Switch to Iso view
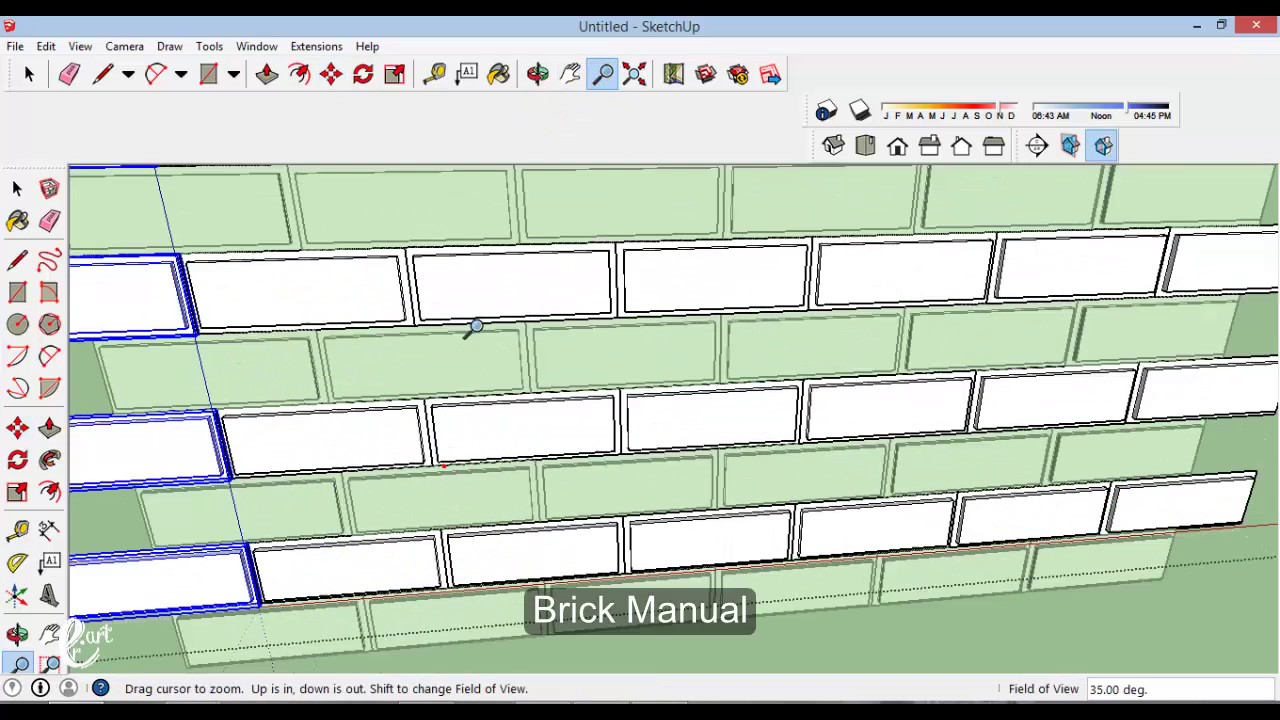Screen dimensions: 1280x720 click(x=833, y=146)
